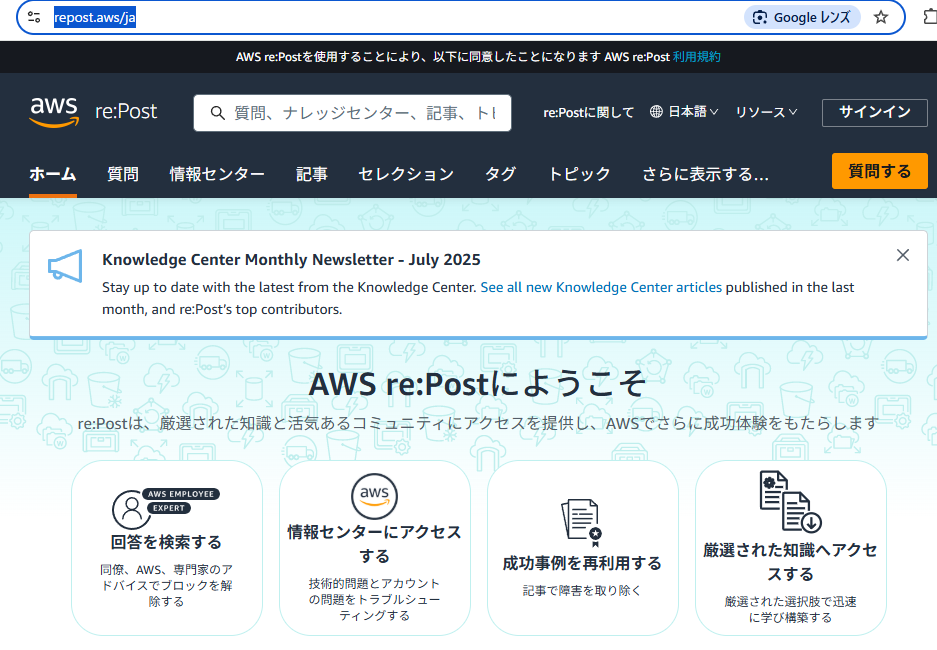Click the globe language icon
The image size is (937, 650).
pos(656,112)
